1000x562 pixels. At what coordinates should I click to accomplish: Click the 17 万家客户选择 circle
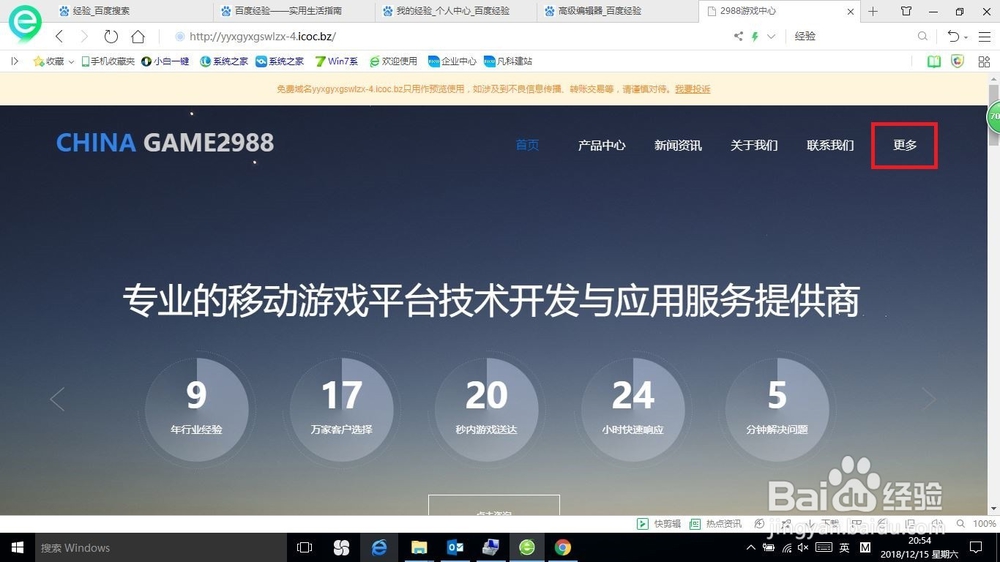point(341,410)
